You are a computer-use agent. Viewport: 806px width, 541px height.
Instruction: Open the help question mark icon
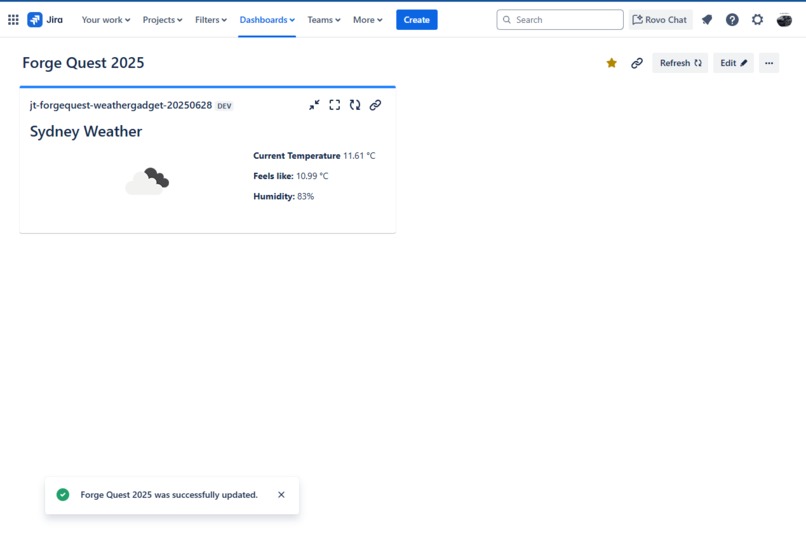click(x=732, y=20)
